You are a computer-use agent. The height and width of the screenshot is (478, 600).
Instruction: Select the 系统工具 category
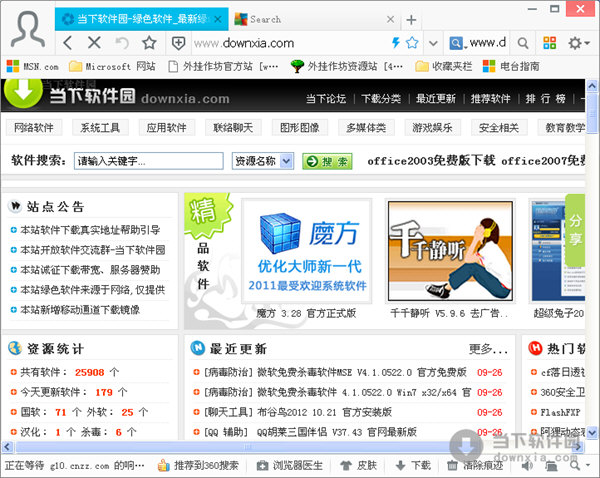tap(100, 128)
